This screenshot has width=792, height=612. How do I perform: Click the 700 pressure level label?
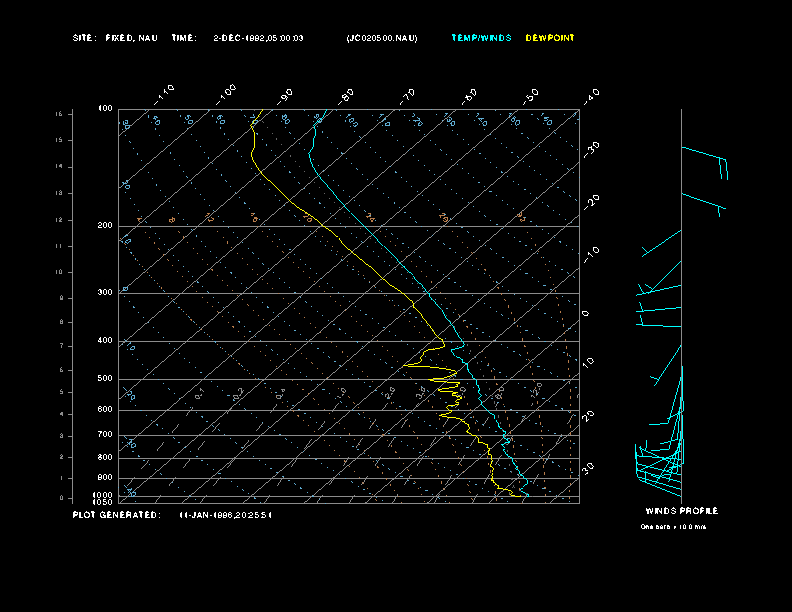pos(105,434)
